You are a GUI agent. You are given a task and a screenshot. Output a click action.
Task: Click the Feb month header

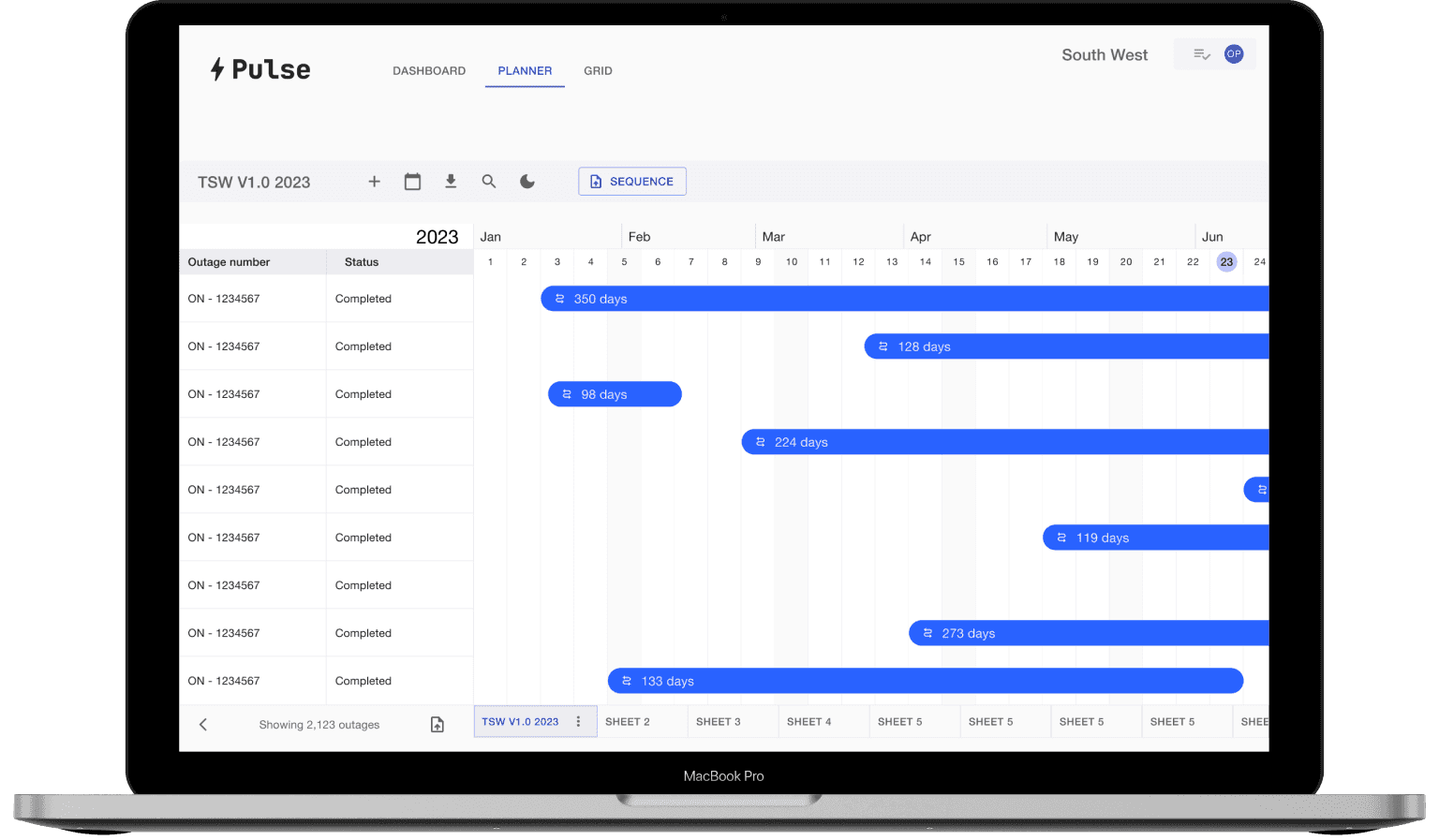[x=639, y=237]
